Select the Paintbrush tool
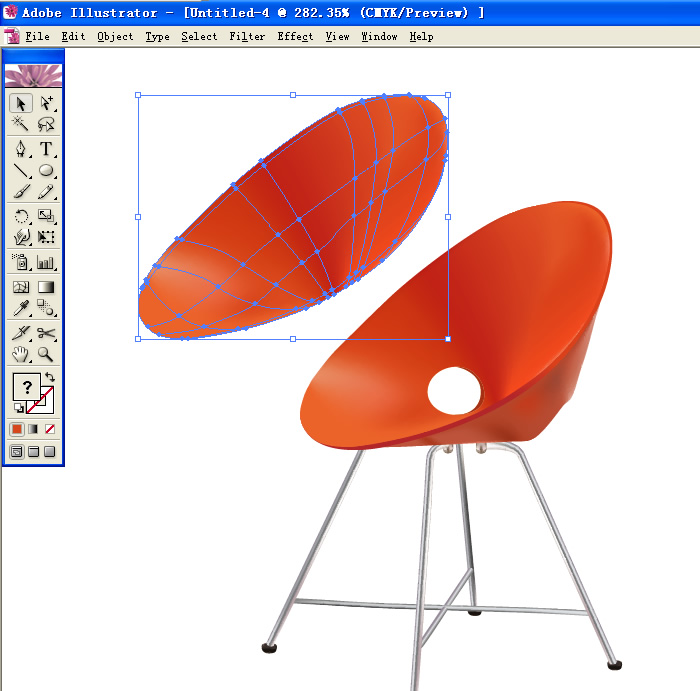 (x=21, y=191)
